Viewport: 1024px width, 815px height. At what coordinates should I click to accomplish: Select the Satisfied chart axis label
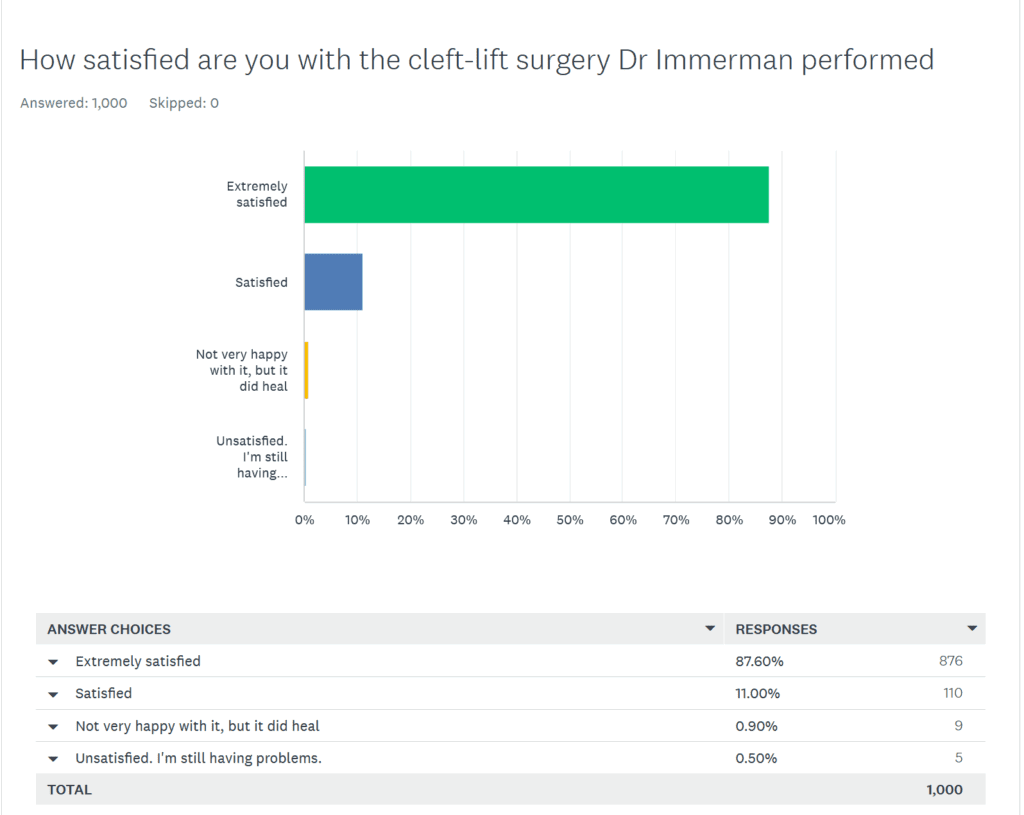pos(261,282)
